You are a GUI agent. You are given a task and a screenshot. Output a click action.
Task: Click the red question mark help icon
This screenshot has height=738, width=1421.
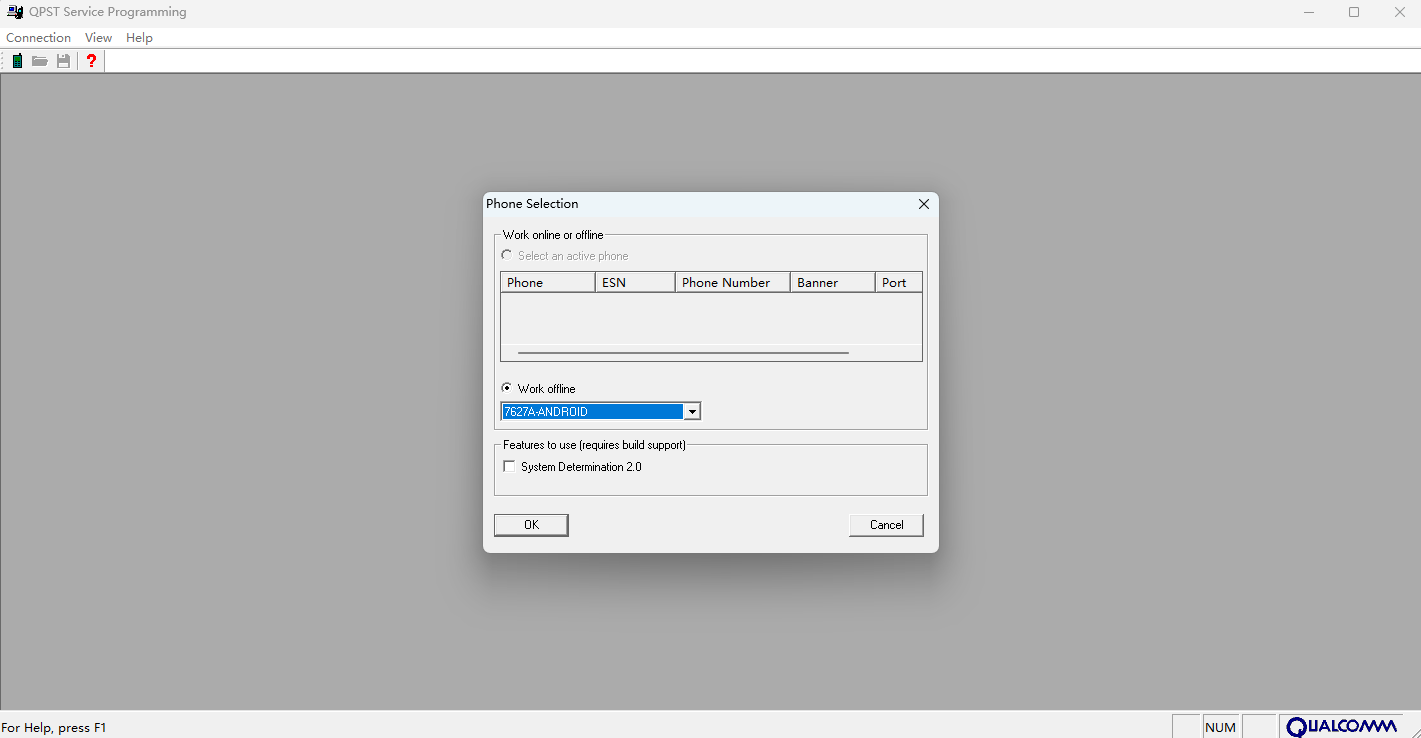pos(91,61)
